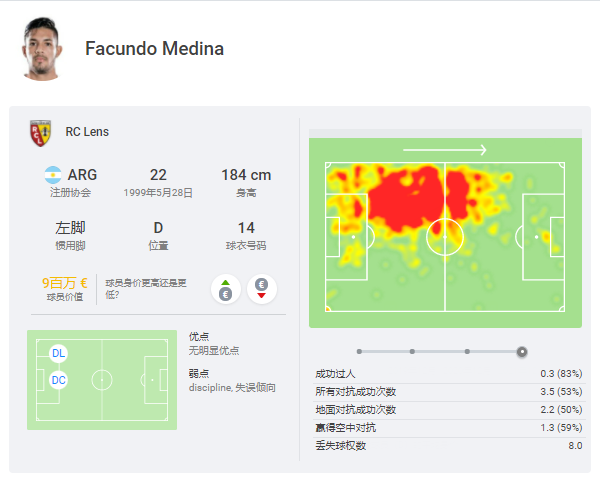Click the direction arrow above heatmap
The height and width of the screenshot is (480, 600).
[444, 150]
